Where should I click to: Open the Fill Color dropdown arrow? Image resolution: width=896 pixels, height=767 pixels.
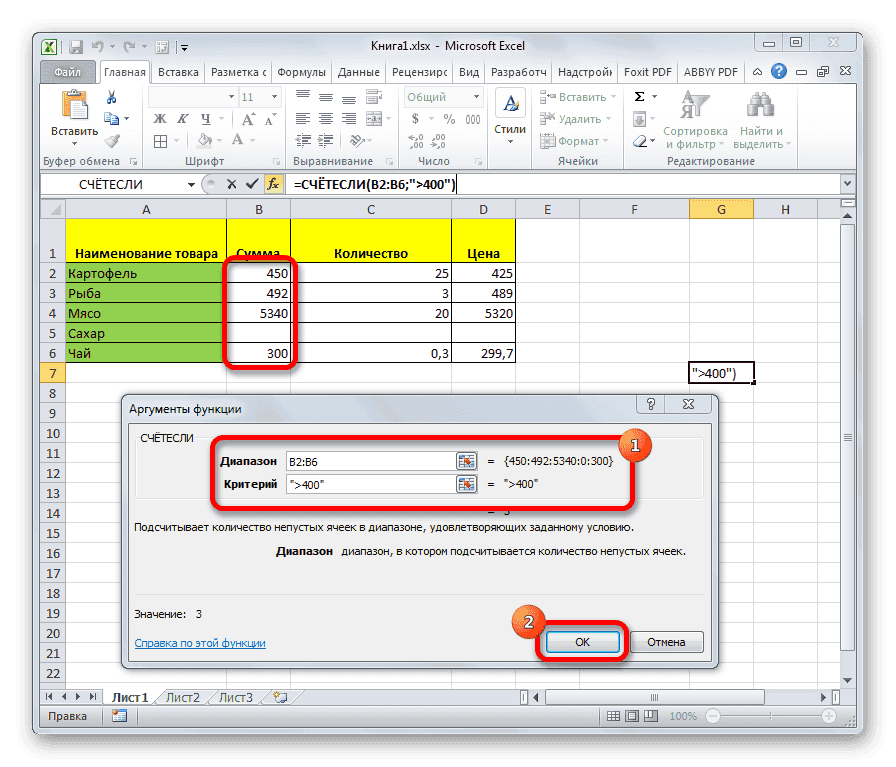[217, 141]
